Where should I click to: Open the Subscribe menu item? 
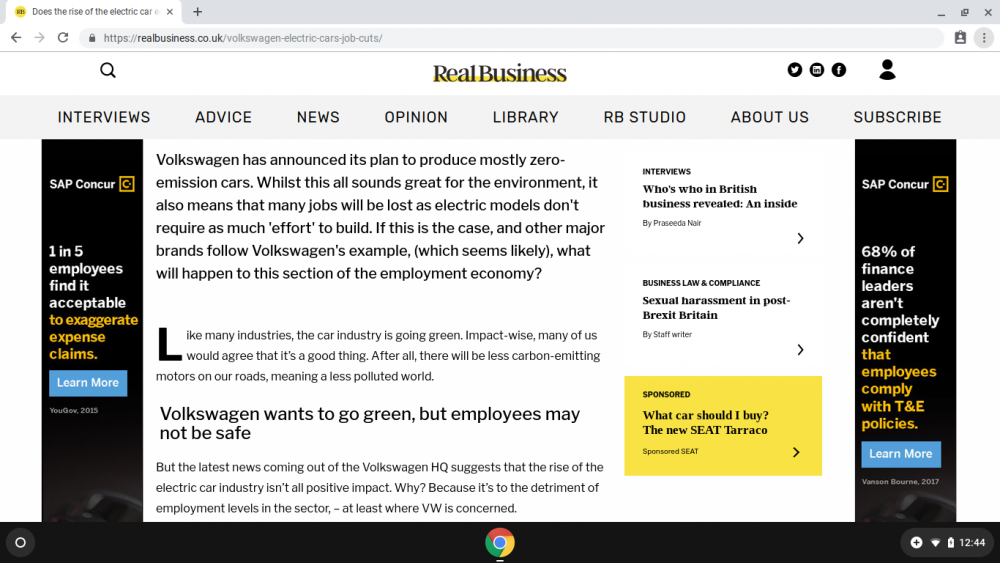coord(897,117)
